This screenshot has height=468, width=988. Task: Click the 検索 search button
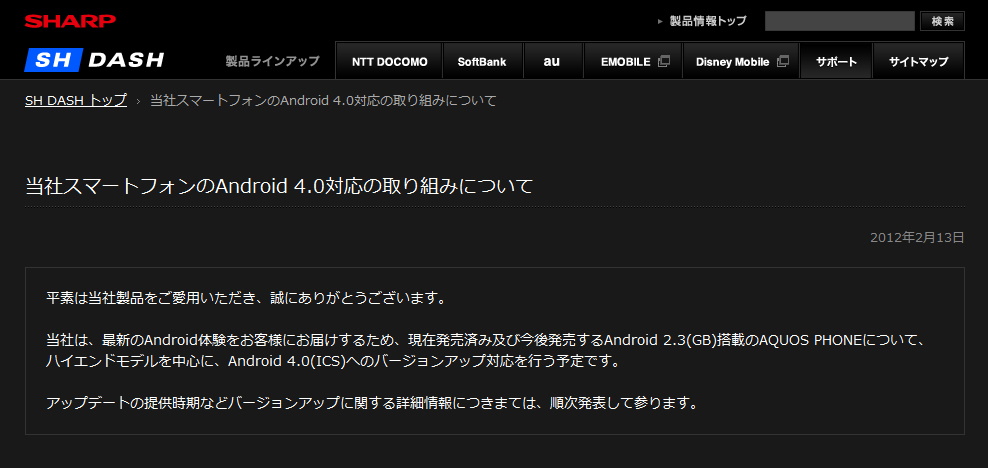(942, 21)
